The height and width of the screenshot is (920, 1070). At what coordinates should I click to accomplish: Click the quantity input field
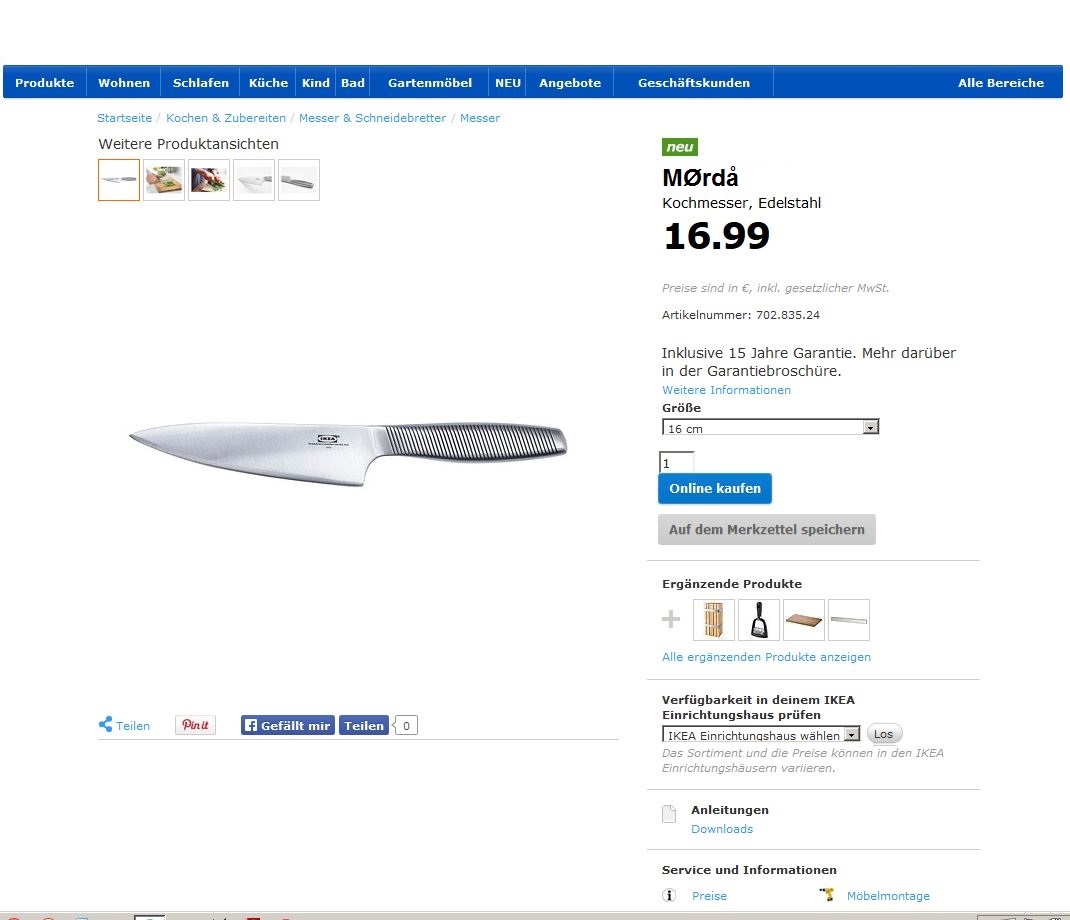(x=676, y=463)
